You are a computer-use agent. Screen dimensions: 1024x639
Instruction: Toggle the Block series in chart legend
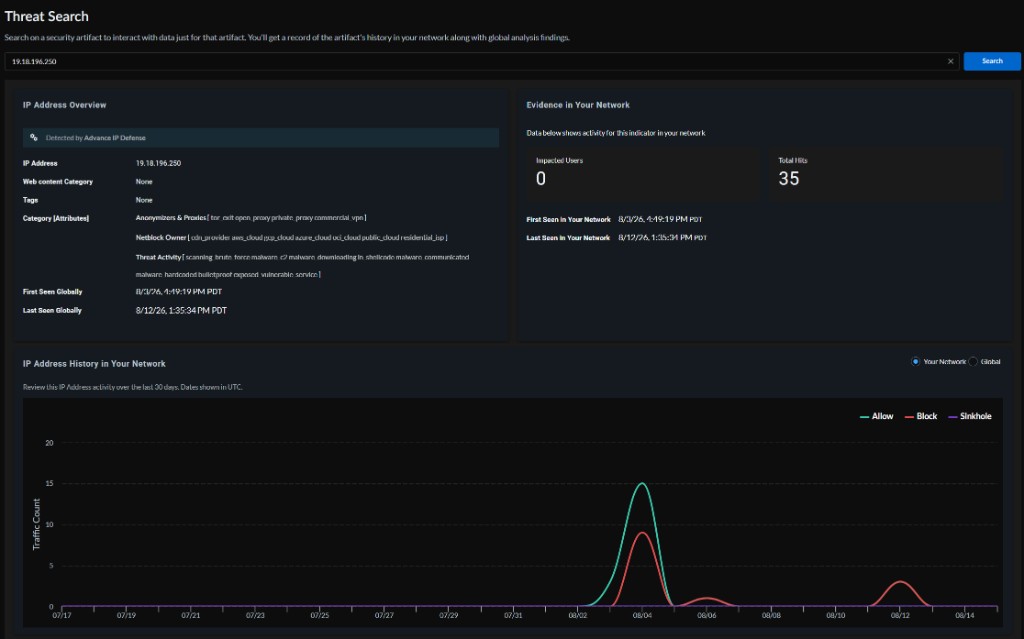(920, 416)
